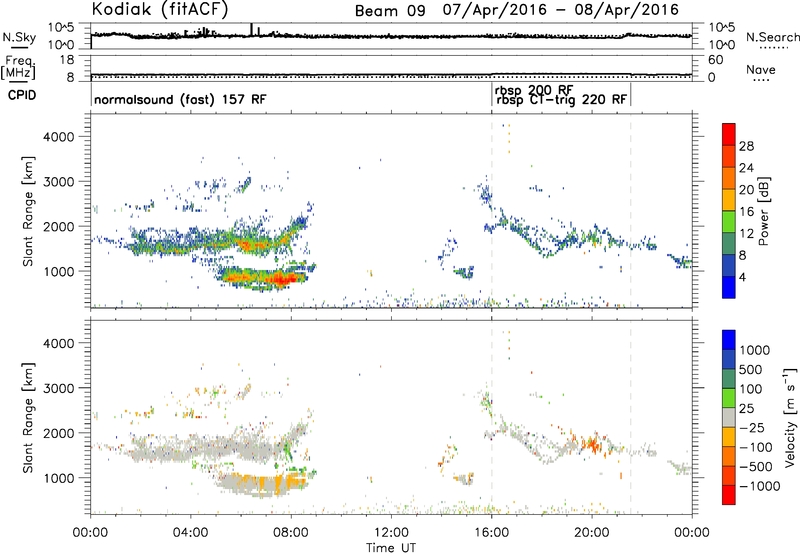800x554 pixels.
Task: Click the 4000 tick on the power panel
Action: (x=59, y=137)
